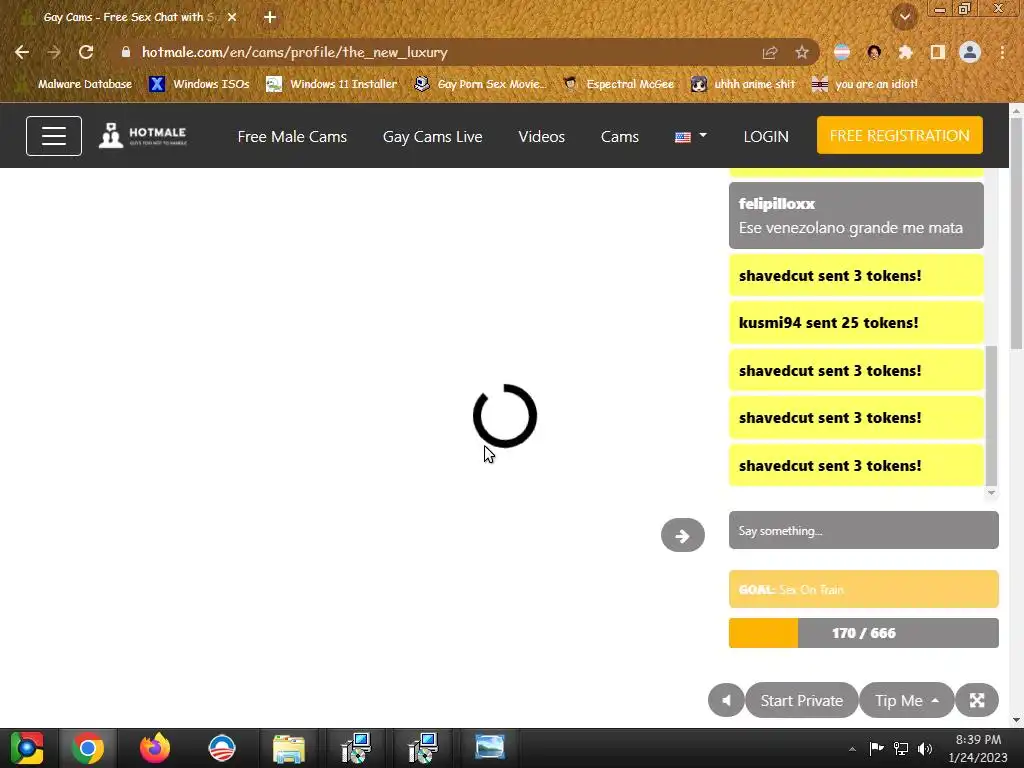Image resolution: width=1024 pixels, height=768 pixels.
Task: Open File Explorer from the taskbar
Action: (289, 748)
